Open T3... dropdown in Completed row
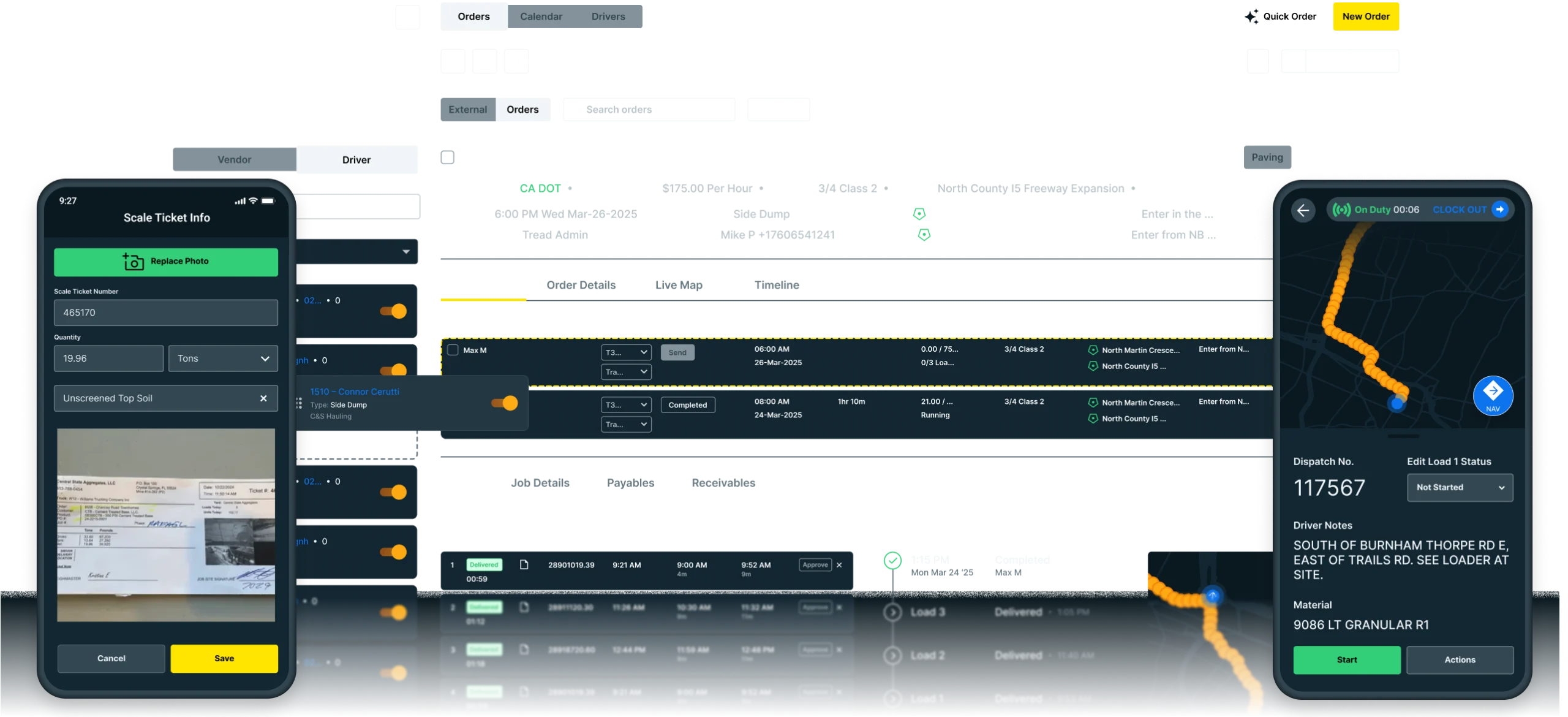Image resolution: width=1568 pixels, height=717 pixels. click(x=626, y=405)
